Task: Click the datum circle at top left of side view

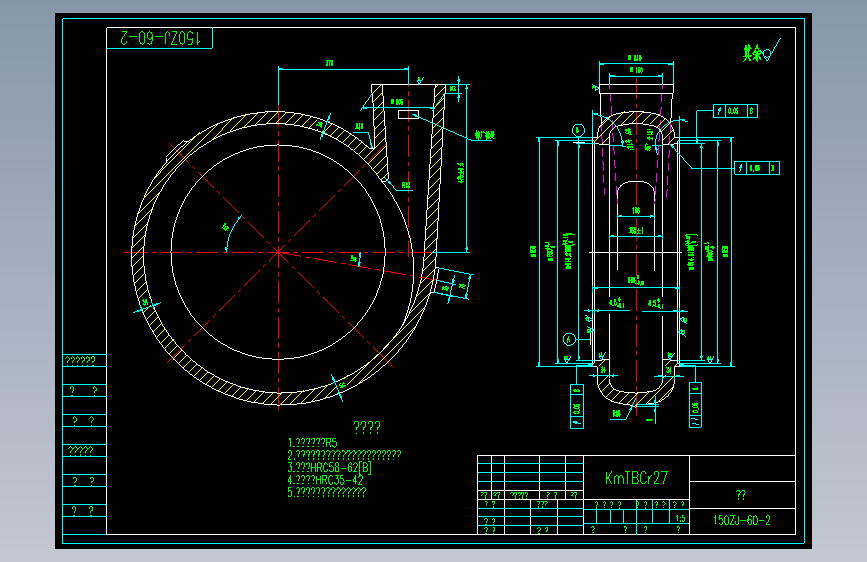Action: coord(578,130)
